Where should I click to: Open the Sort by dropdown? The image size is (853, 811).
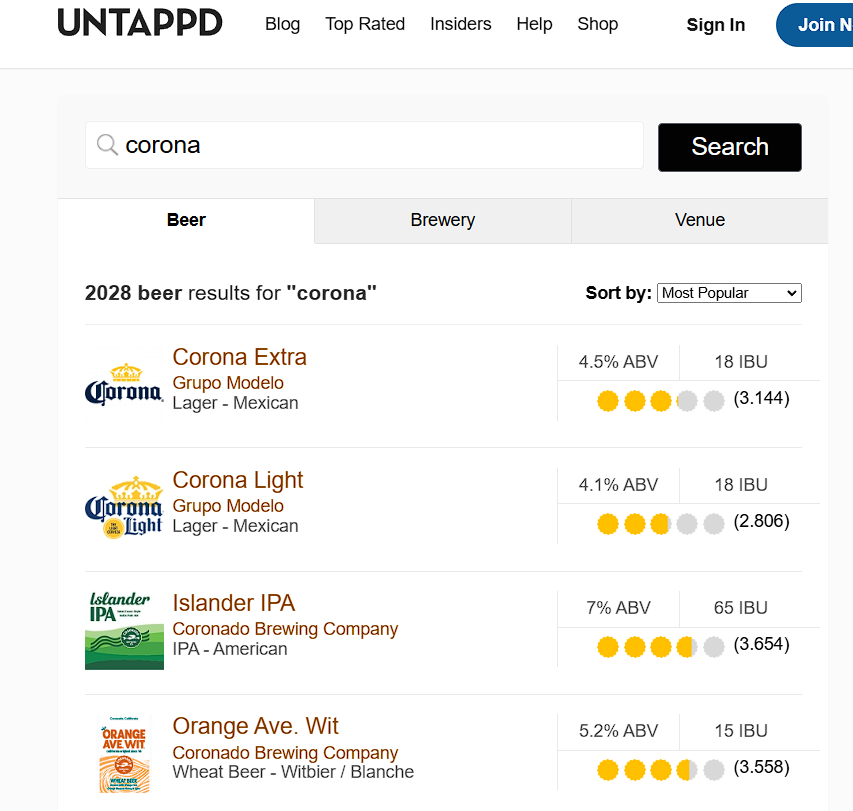729,293
